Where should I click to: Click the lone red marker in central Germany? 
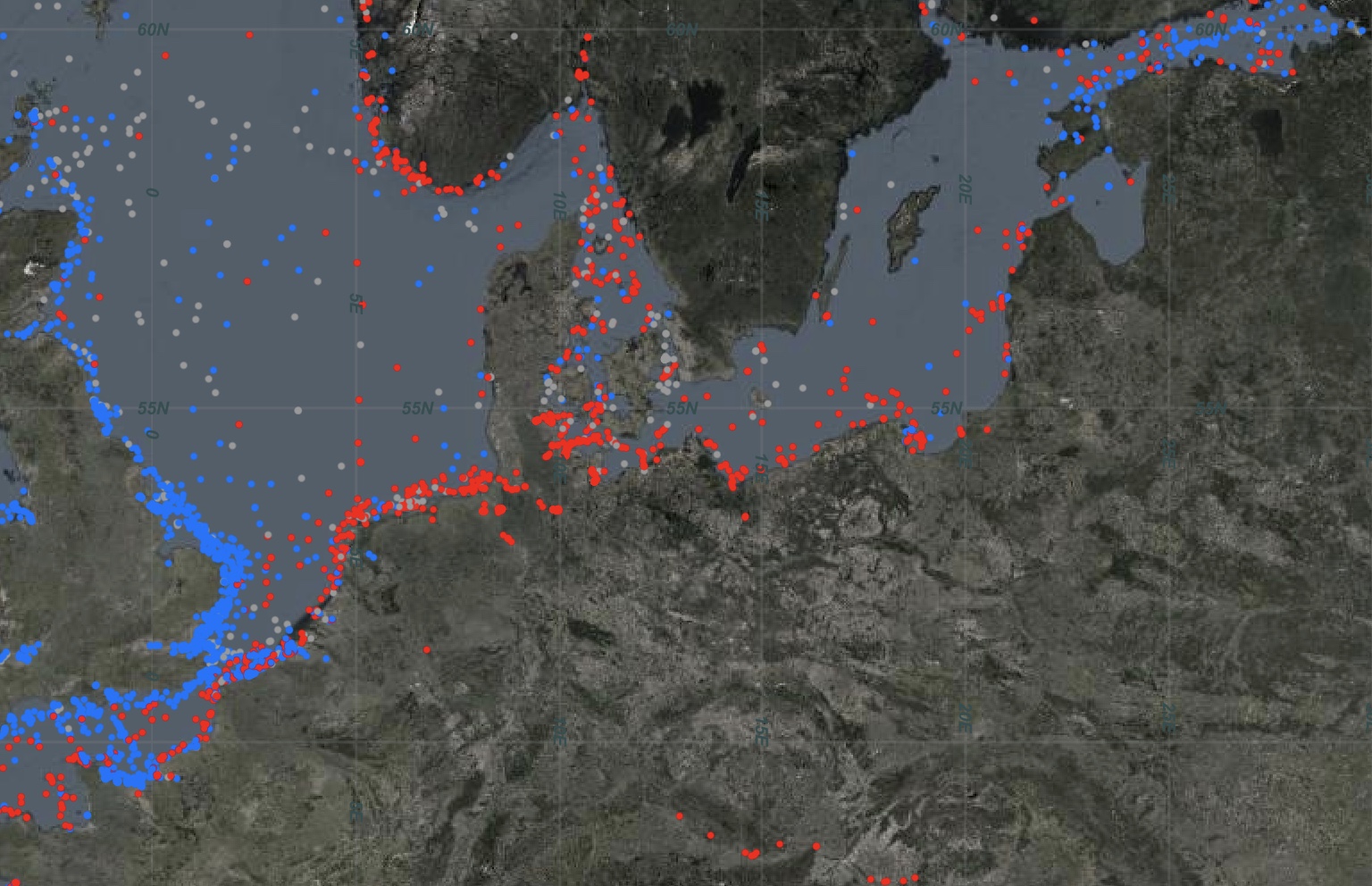pos(428,650)
